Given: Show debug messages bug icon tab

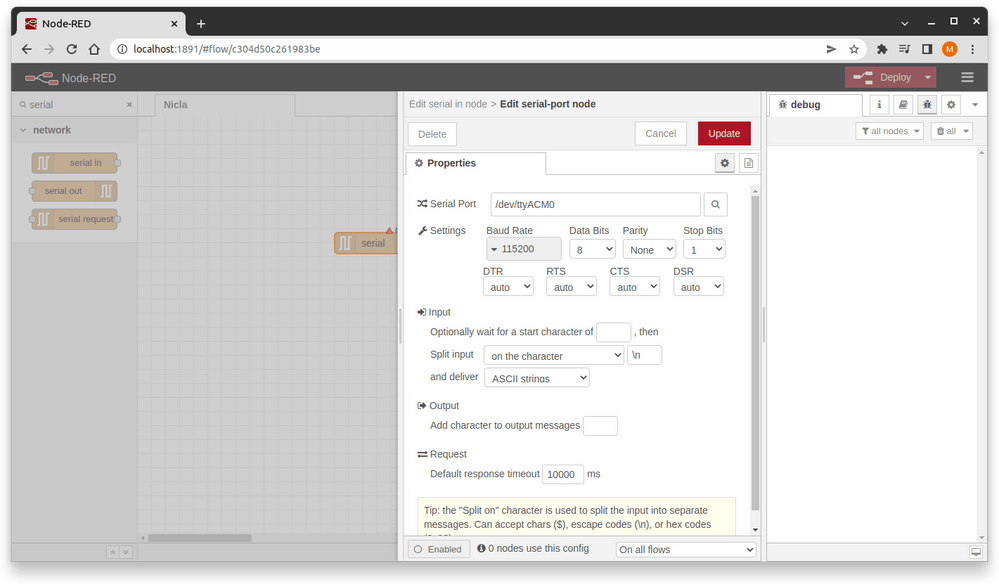Looking at the screenshot, I should click(927, 104).
